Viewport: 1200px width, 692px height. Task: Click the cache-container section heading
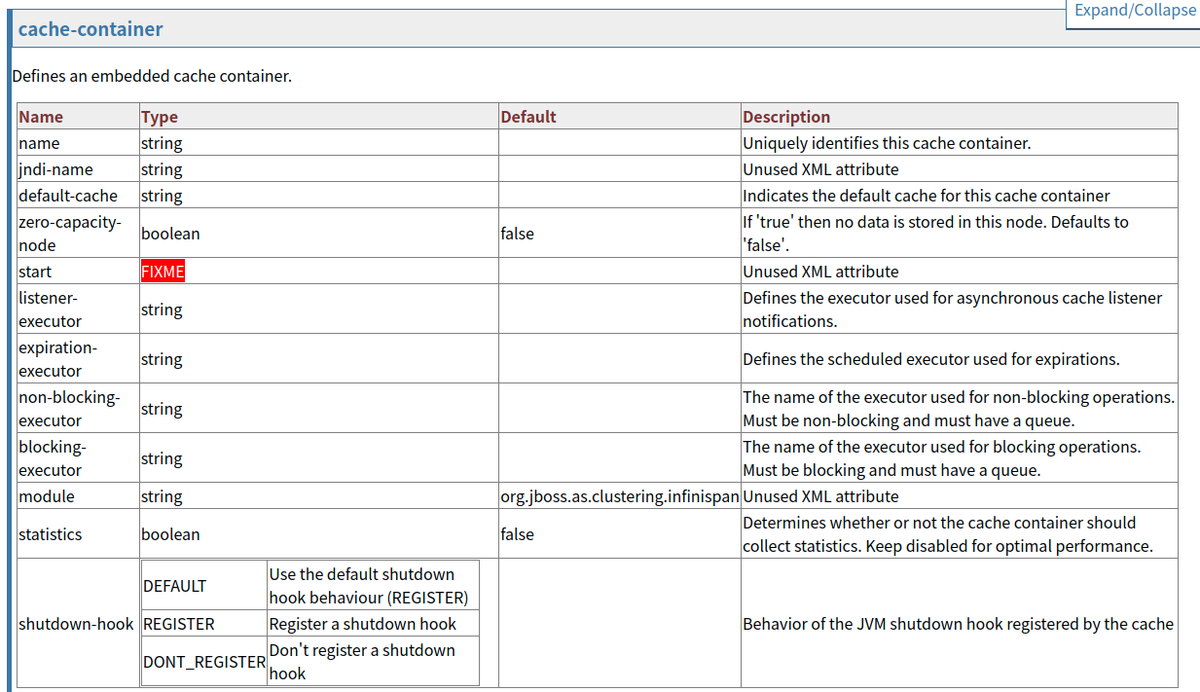click(90, 29)
